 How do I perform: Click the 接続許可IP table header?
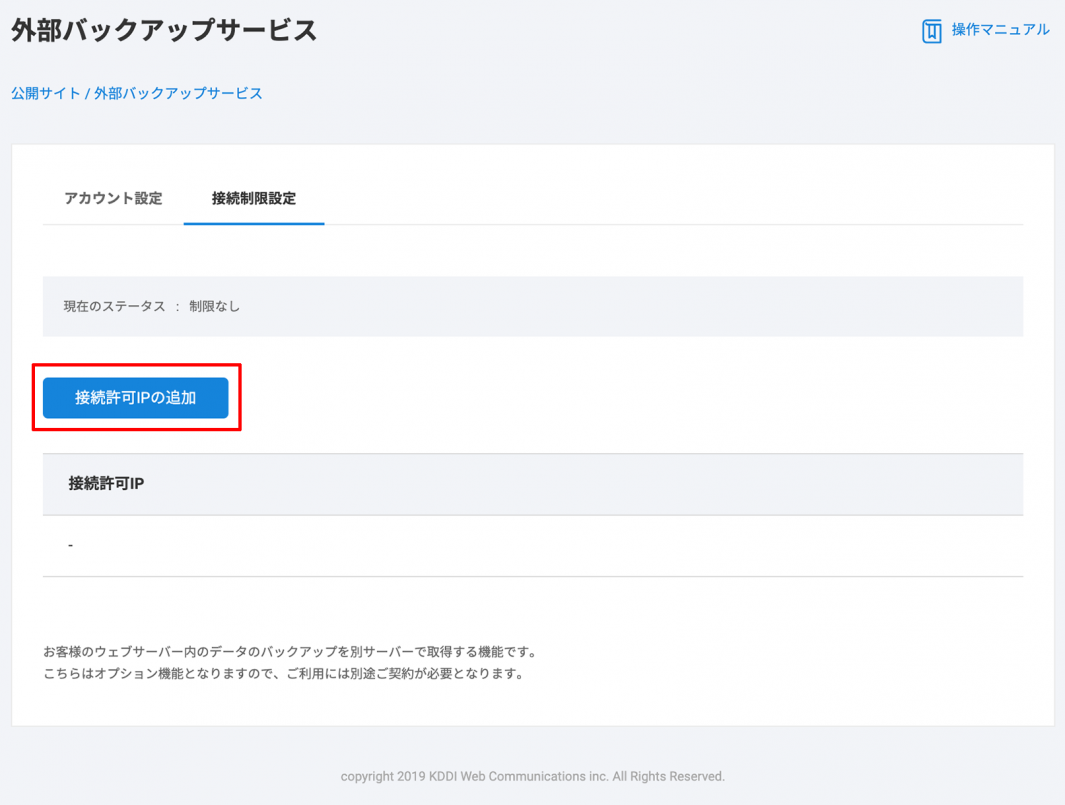[x=107, y=484]
